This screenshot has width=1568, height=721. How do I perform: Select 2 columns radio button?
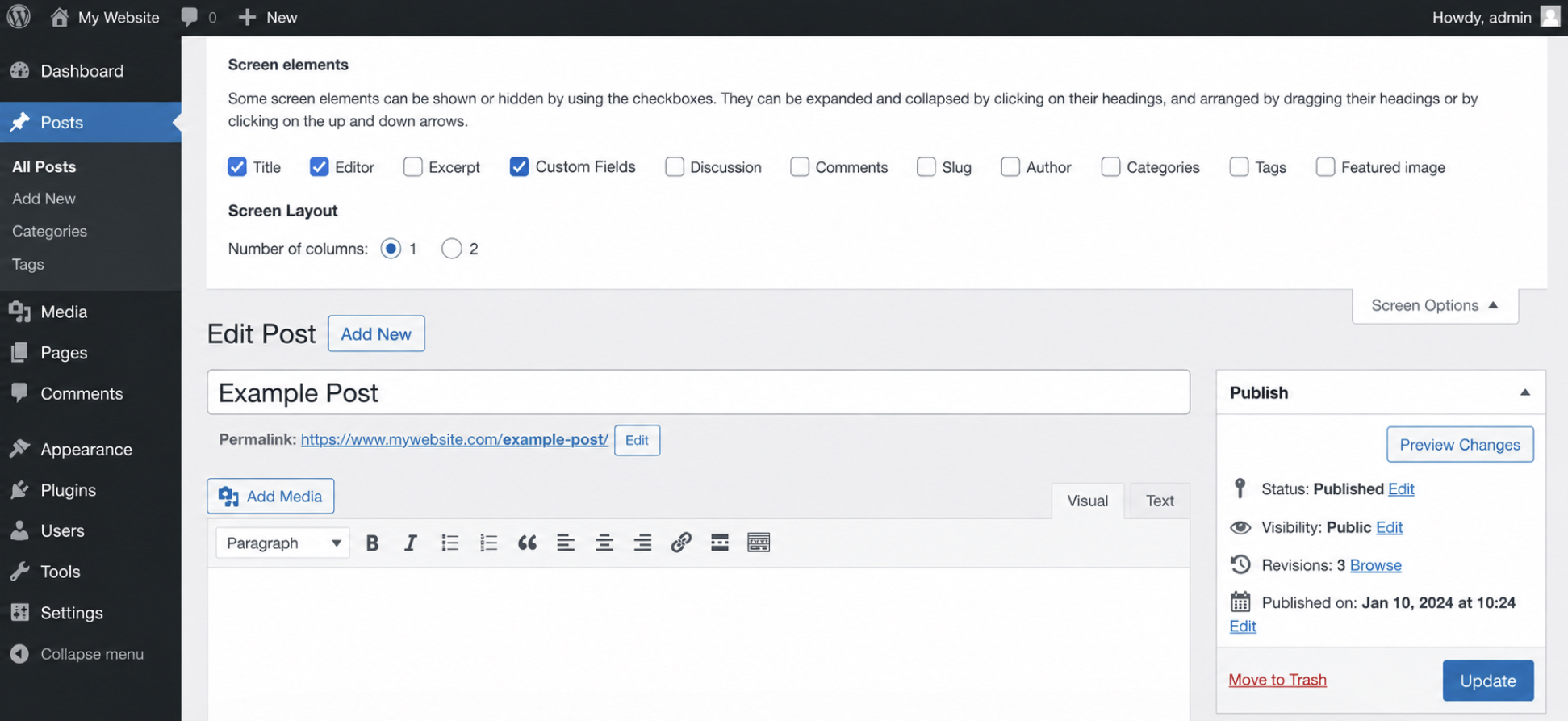tap(452, 249)
